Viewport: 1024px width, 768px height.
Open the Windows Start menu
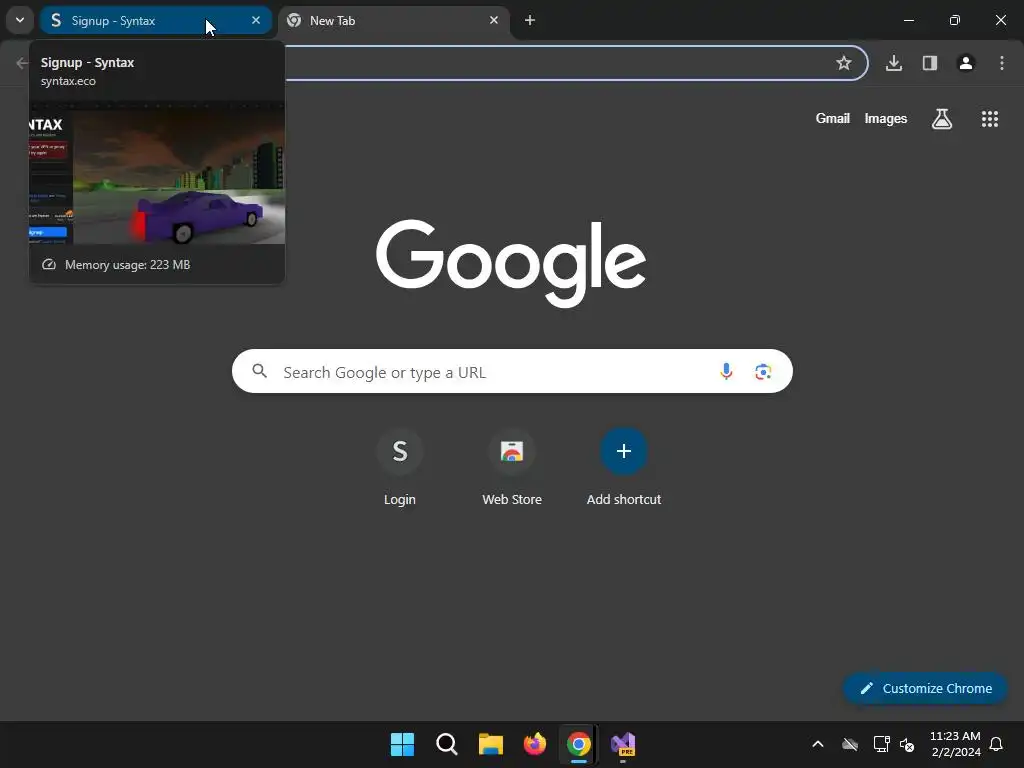pyautogui.click(x=402, y=744)
